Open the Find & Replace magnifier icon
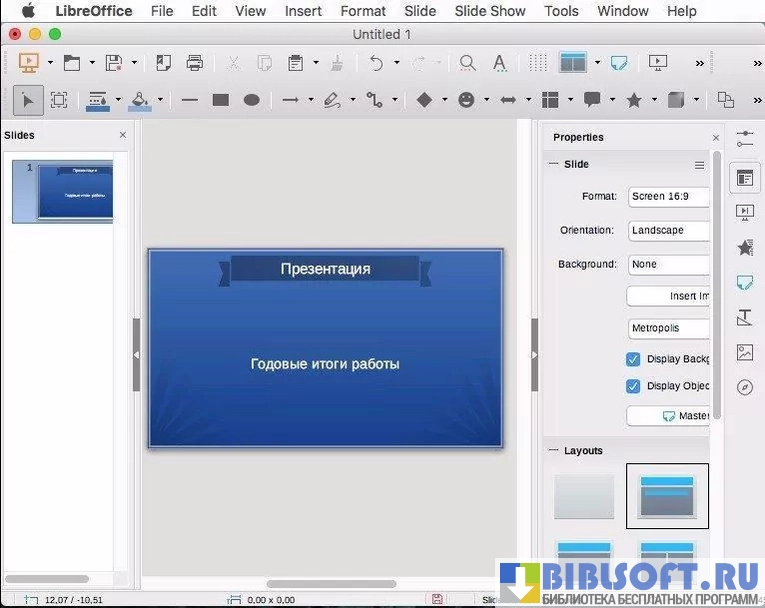Viewport: 765px width, 608px height. point(468,63)
